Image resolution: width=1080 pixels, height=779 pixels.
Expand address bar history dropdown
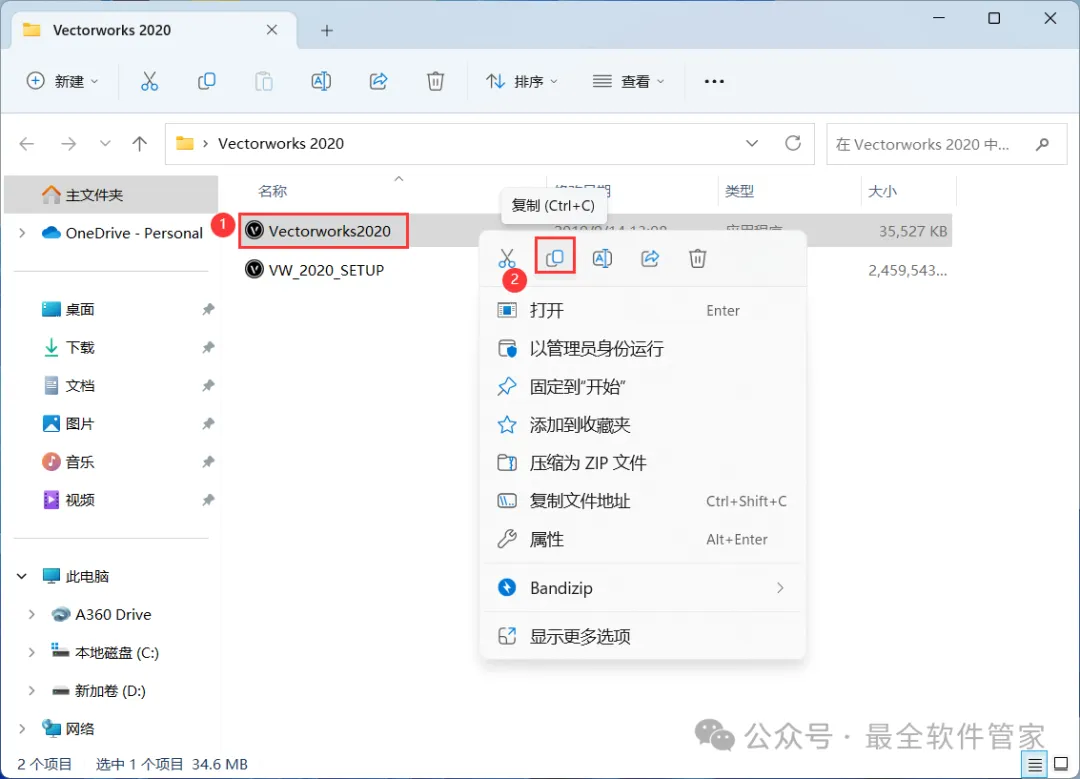point(752,143)
